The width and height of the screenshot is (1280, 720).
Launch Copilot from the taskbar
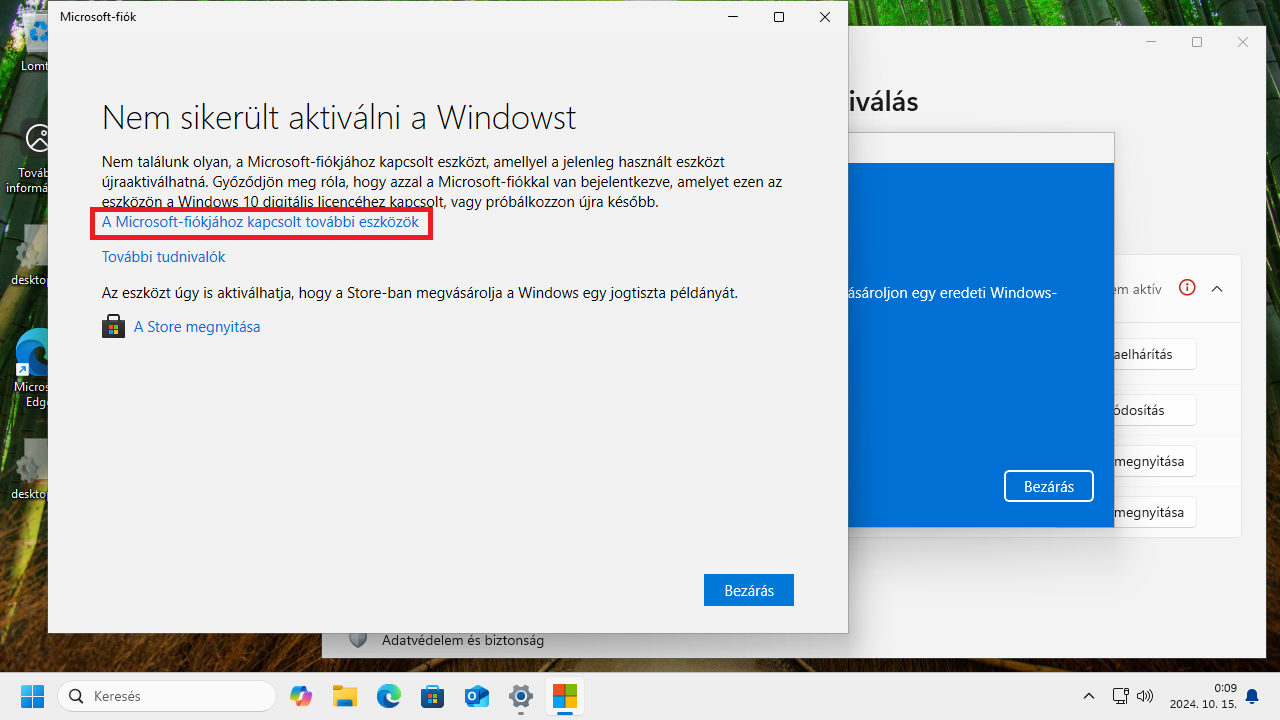coord(301,695)
